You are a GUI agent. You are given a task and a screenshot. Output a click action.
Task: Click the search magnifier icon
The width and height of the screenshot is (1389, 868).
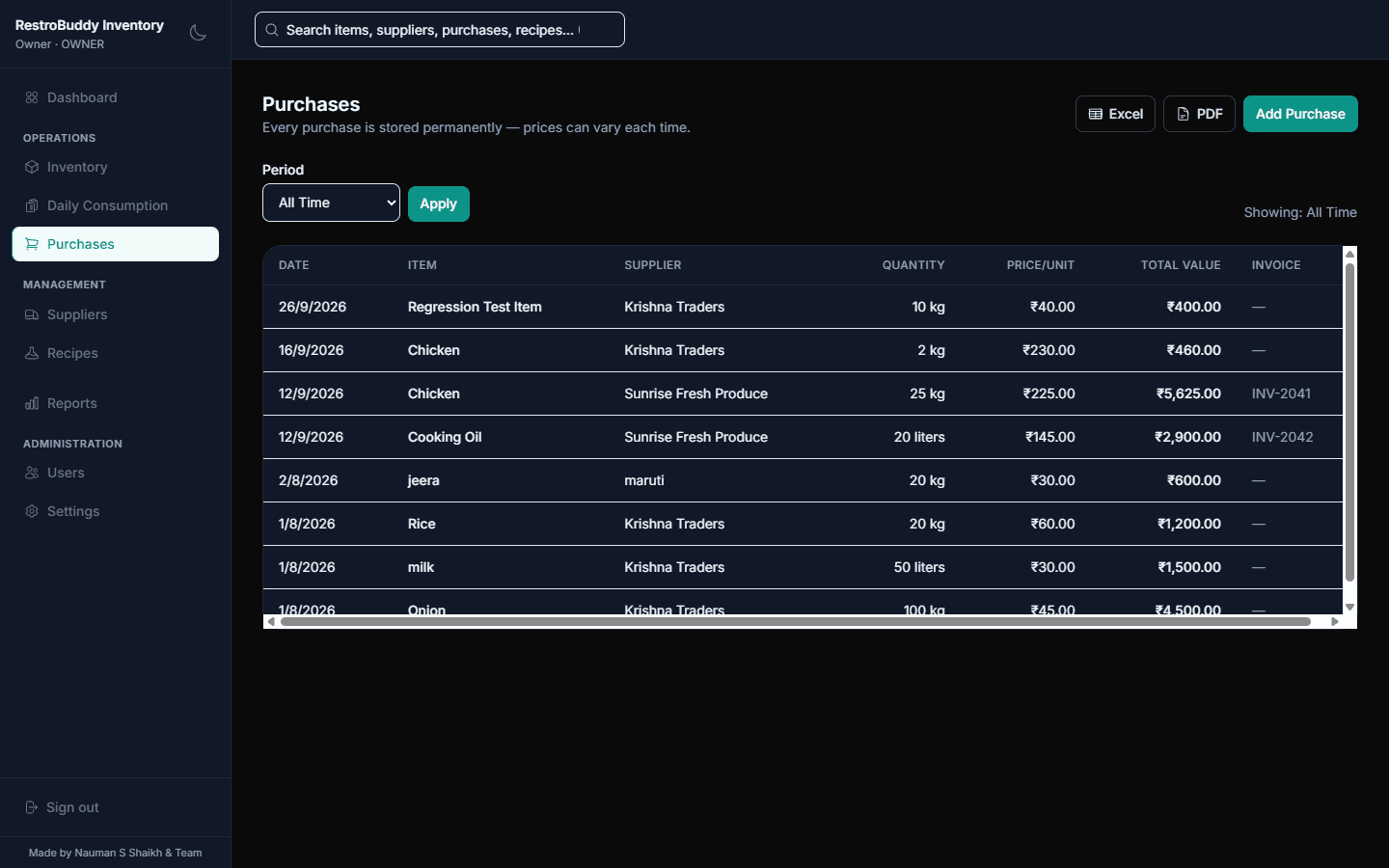(x=272, y=30)
